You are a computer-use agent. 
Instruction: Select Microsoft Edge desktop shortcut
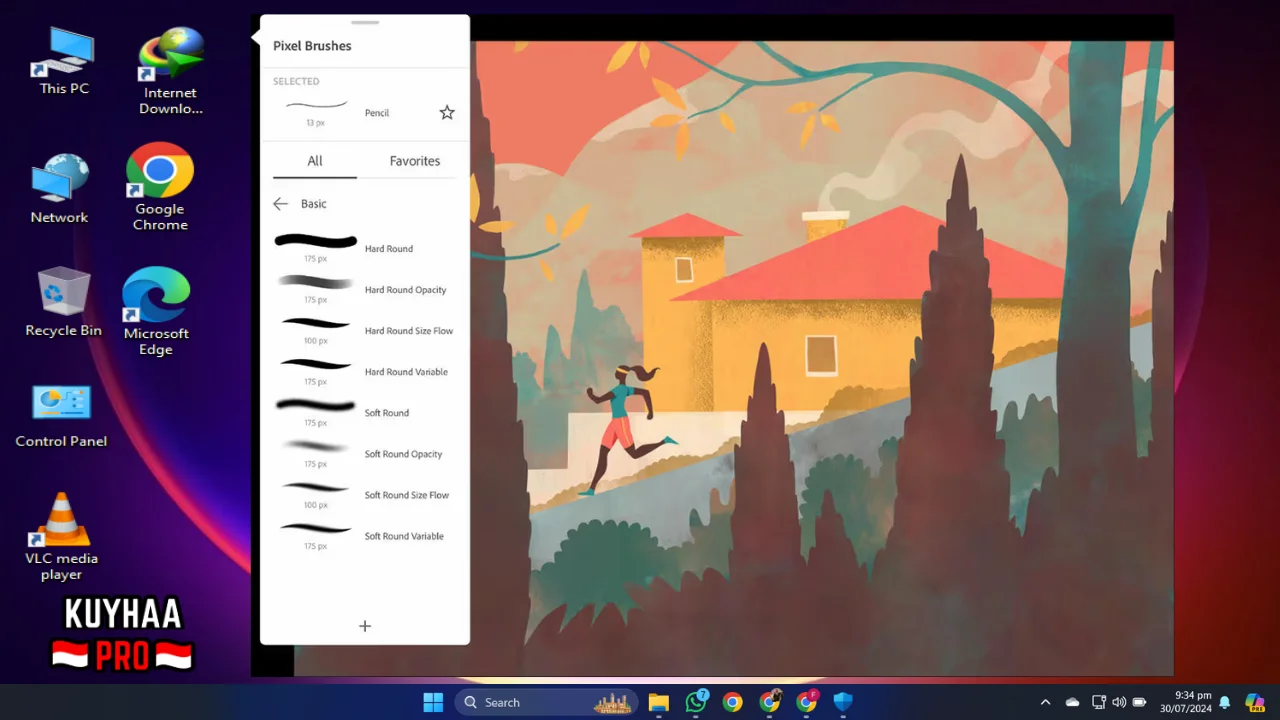pos(156,312)
